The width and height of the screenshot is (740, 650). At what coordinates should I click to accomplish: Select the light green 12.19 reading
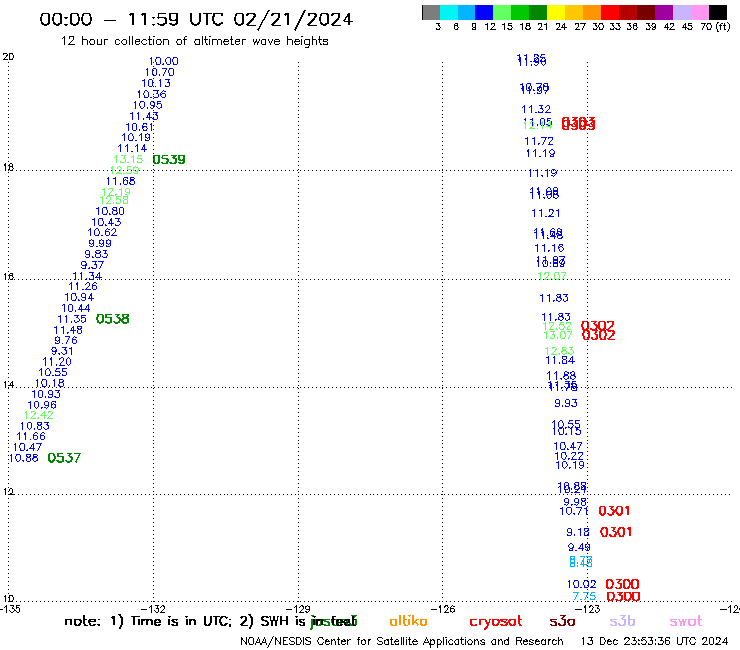tap(116, 192)
